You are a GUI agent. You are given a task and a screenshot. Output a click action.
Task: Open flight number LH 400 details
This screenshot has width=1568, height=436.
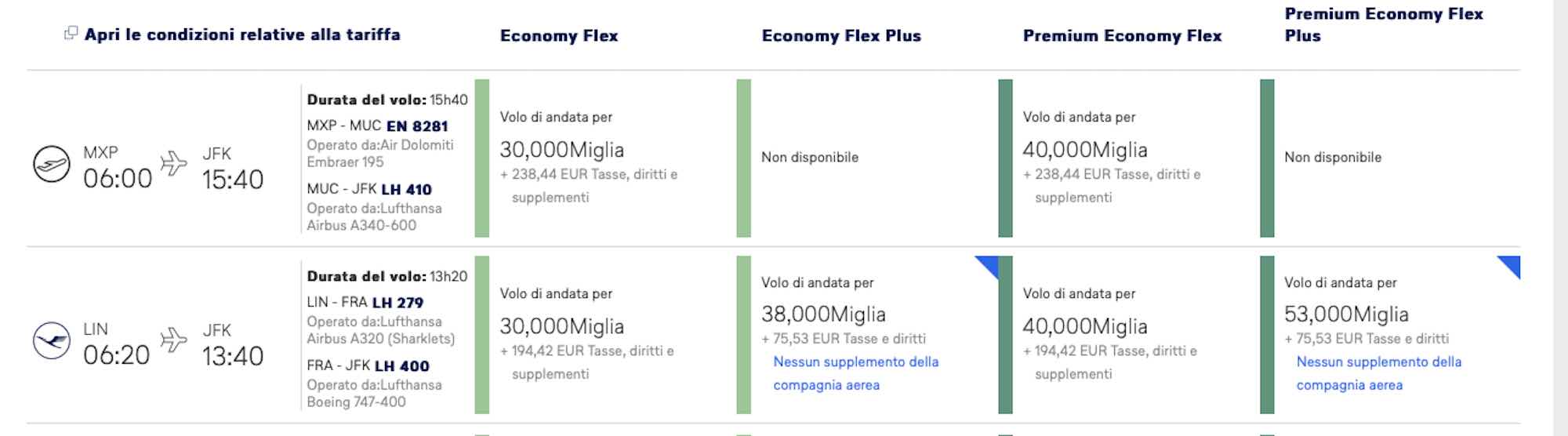pyautogui.click(x=401, y=365)
